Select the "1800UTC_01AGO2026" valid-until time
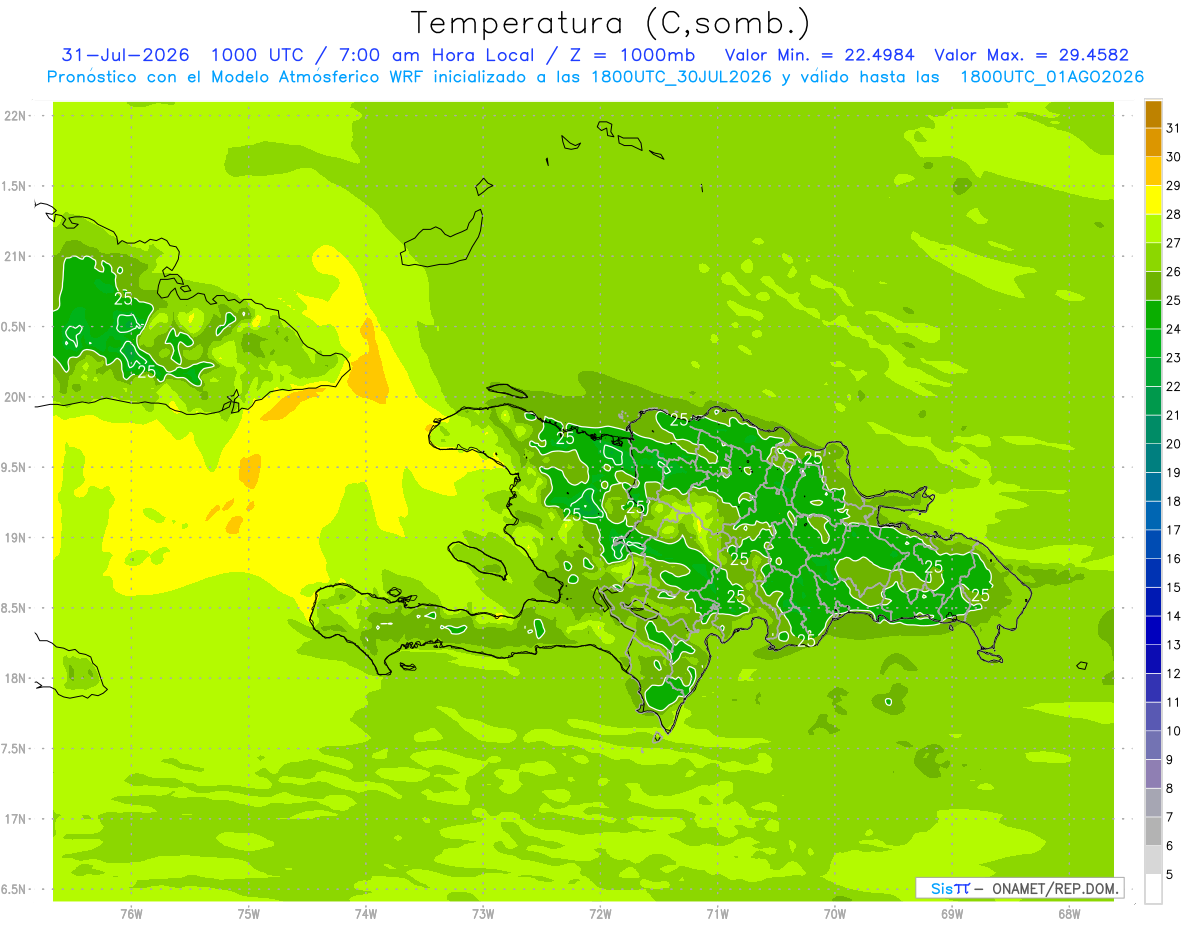The height and width of the screenshot is (927, 1200). (1052, 77)
